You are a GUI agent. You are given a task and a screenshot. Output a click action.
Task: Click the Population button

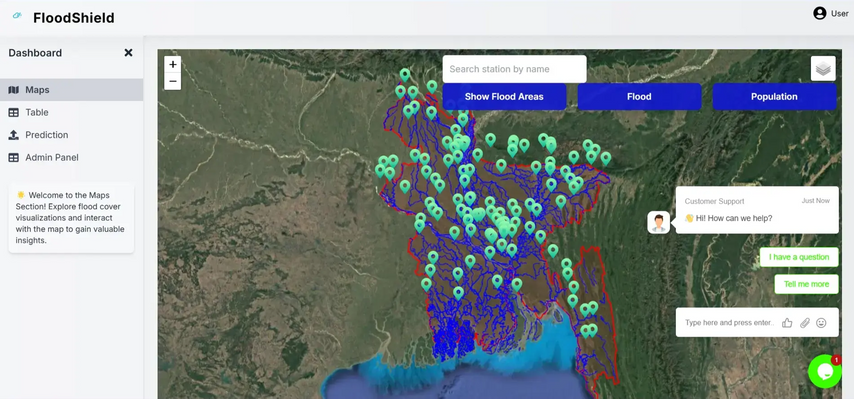tap(774, 97)
